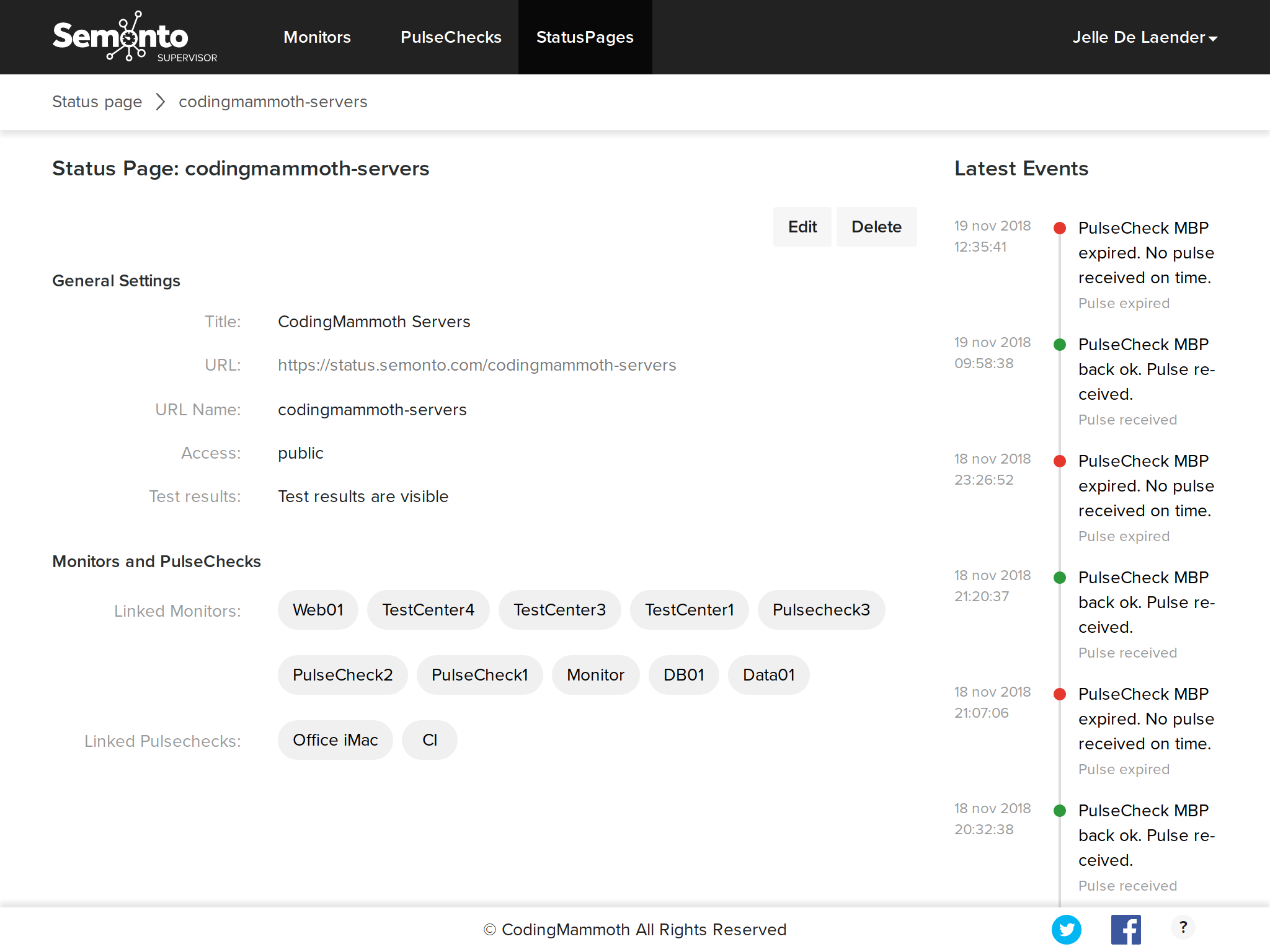
Task: Go to the PulseChecks menu
Action: (x=451, y=37)
